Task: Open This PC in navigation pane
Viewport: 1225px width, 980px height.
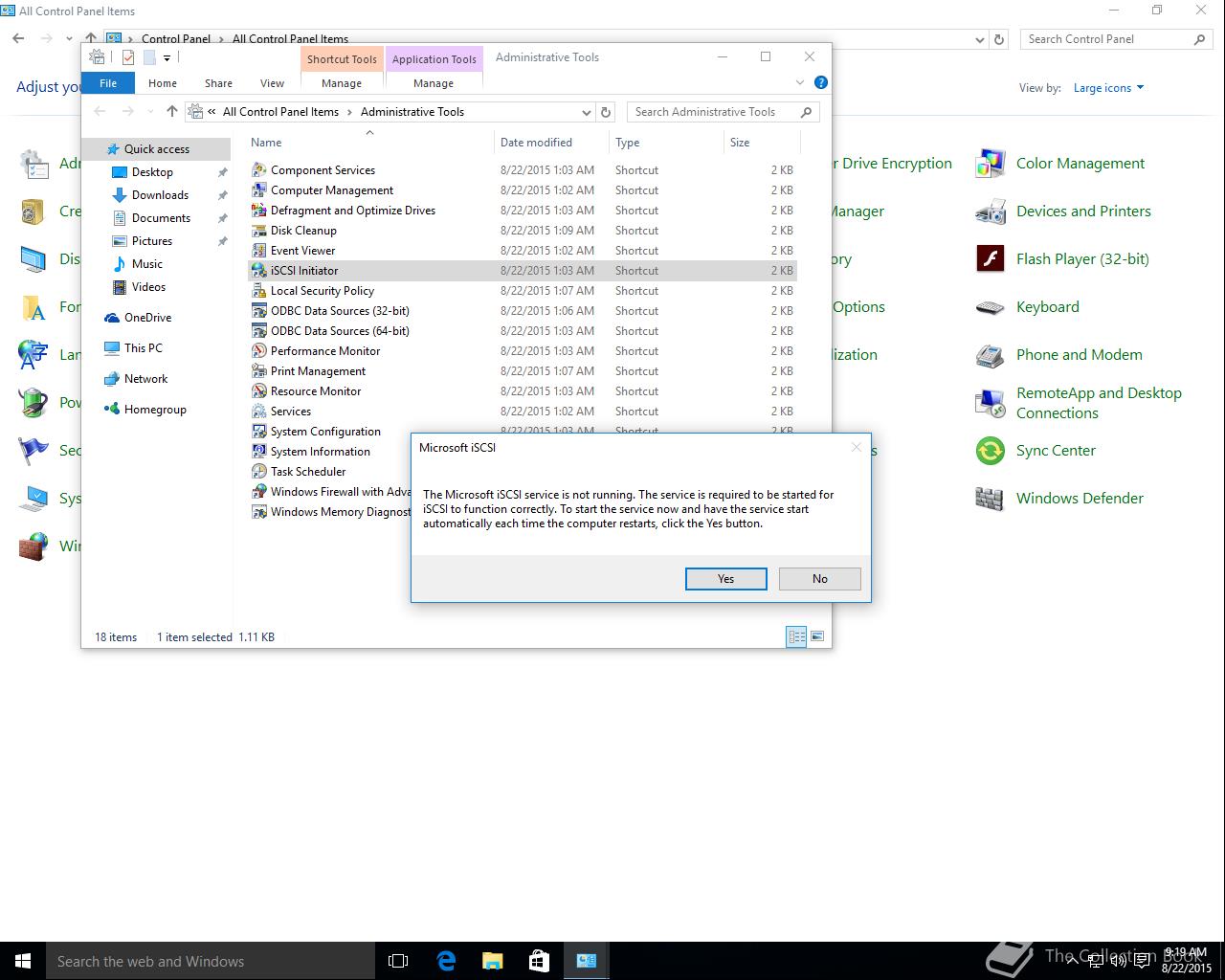Action: 143,348
